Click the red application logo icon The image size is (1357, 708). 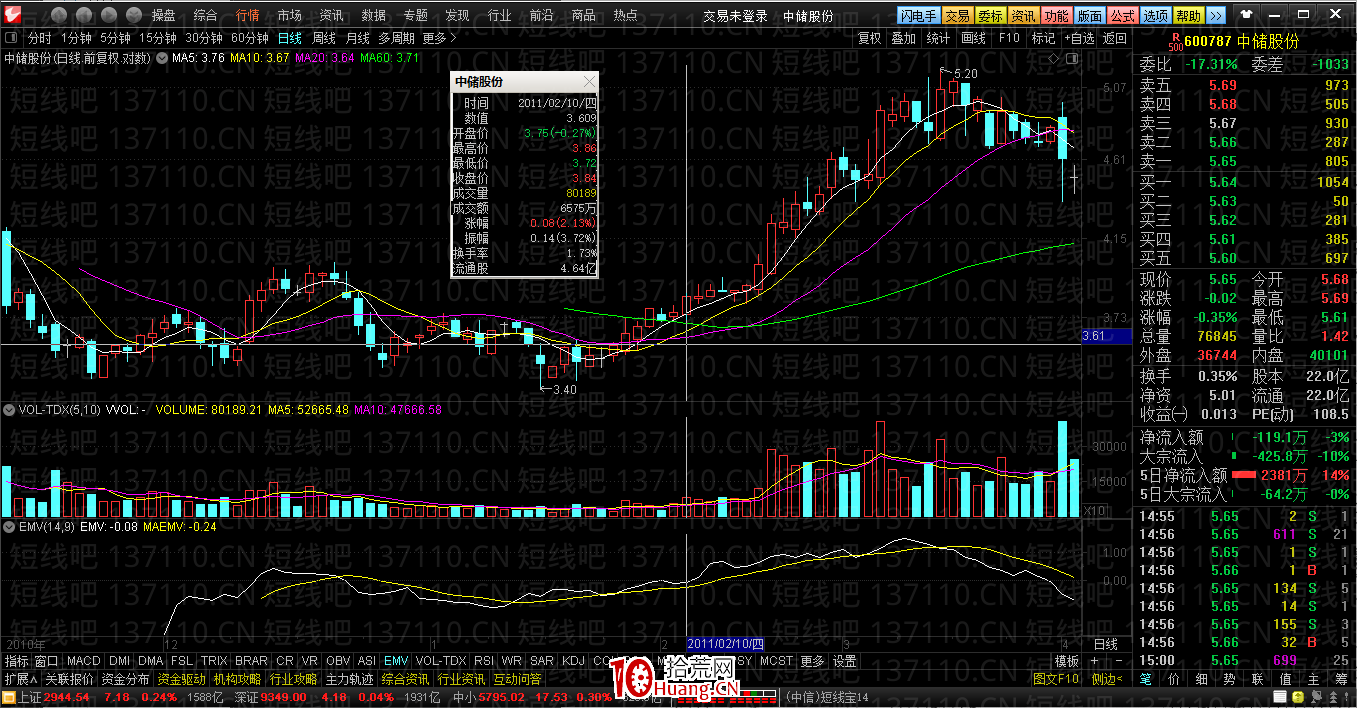point(14,15)
